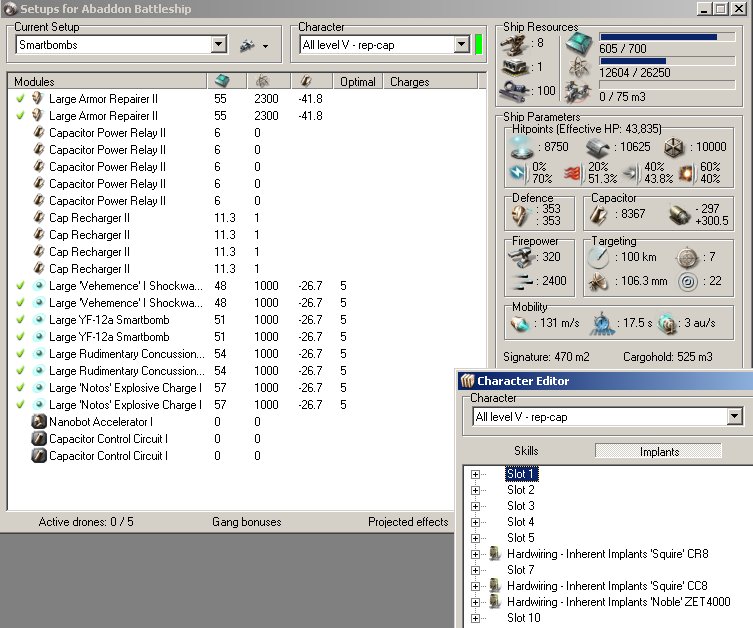The image size is (753, 628).
Task: Switch to the Skills tab
Action: coord(526,451)
